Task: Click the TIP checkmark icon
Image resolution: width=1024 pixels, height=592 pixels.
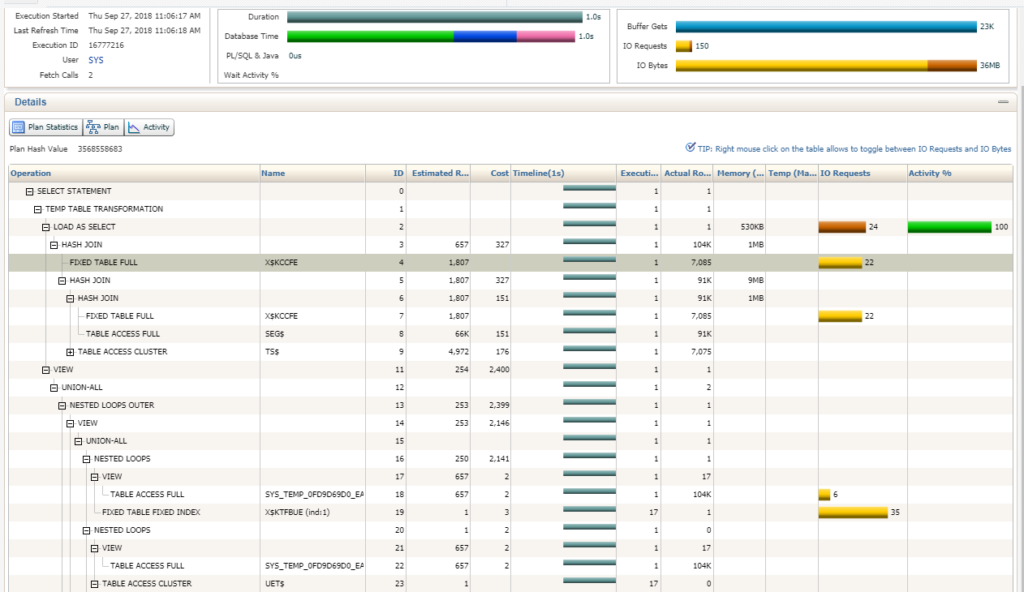Action: 691,147
